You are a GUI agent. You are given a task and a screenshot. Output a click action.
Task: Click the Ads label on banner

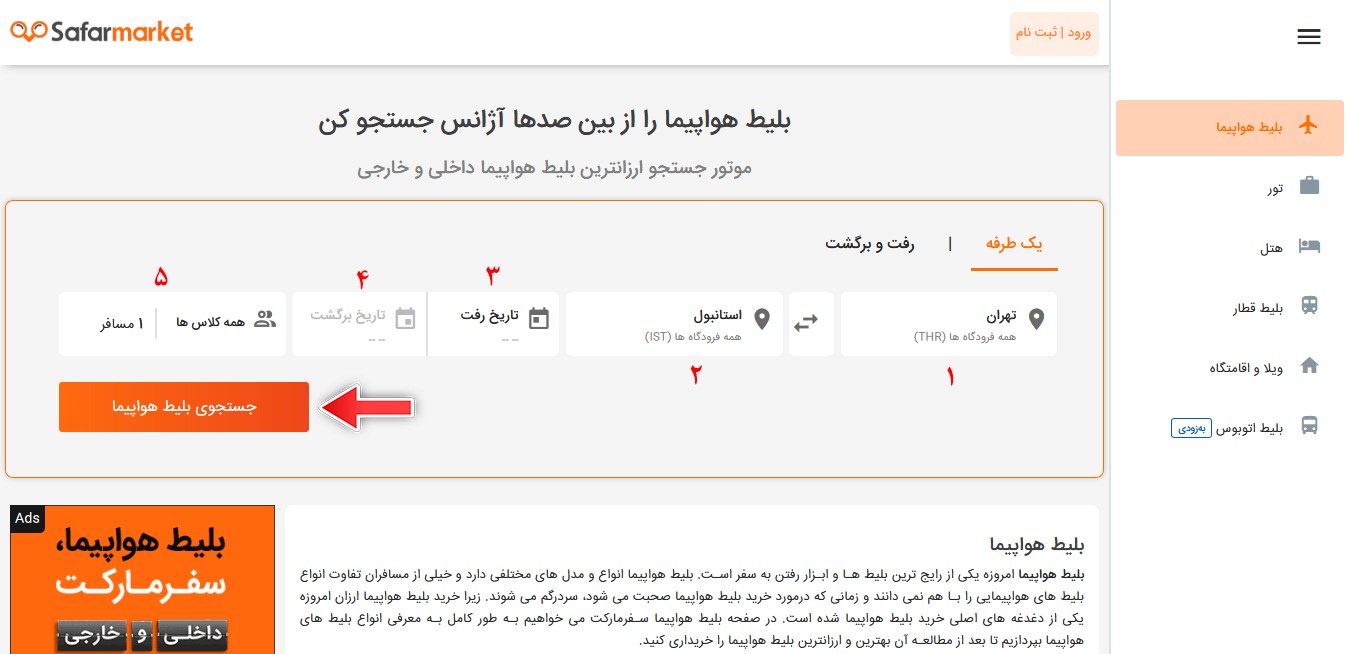[28, 518]
